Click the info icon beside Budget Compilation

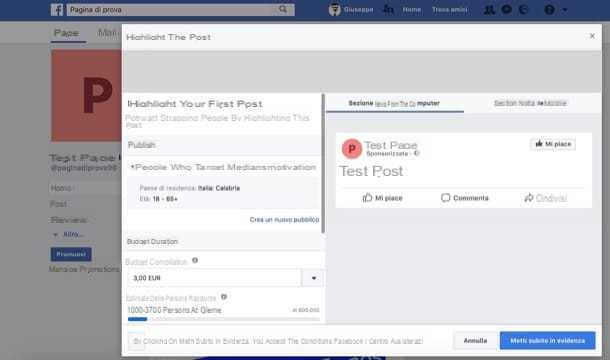click(195, 260)
